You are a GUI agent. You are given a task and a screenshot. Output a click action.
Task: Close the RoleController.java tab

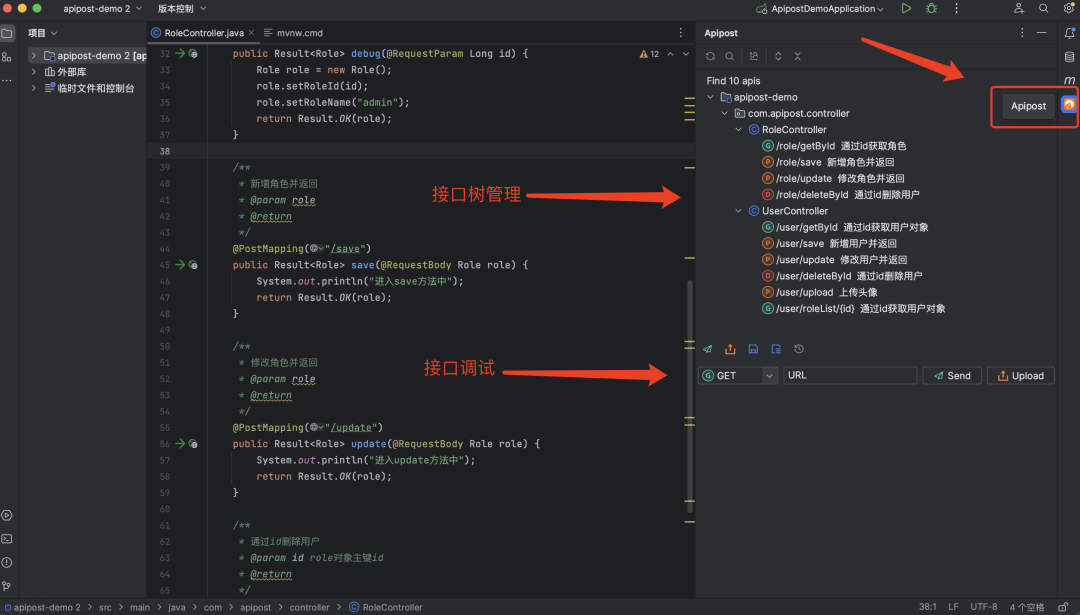point(251,32)
